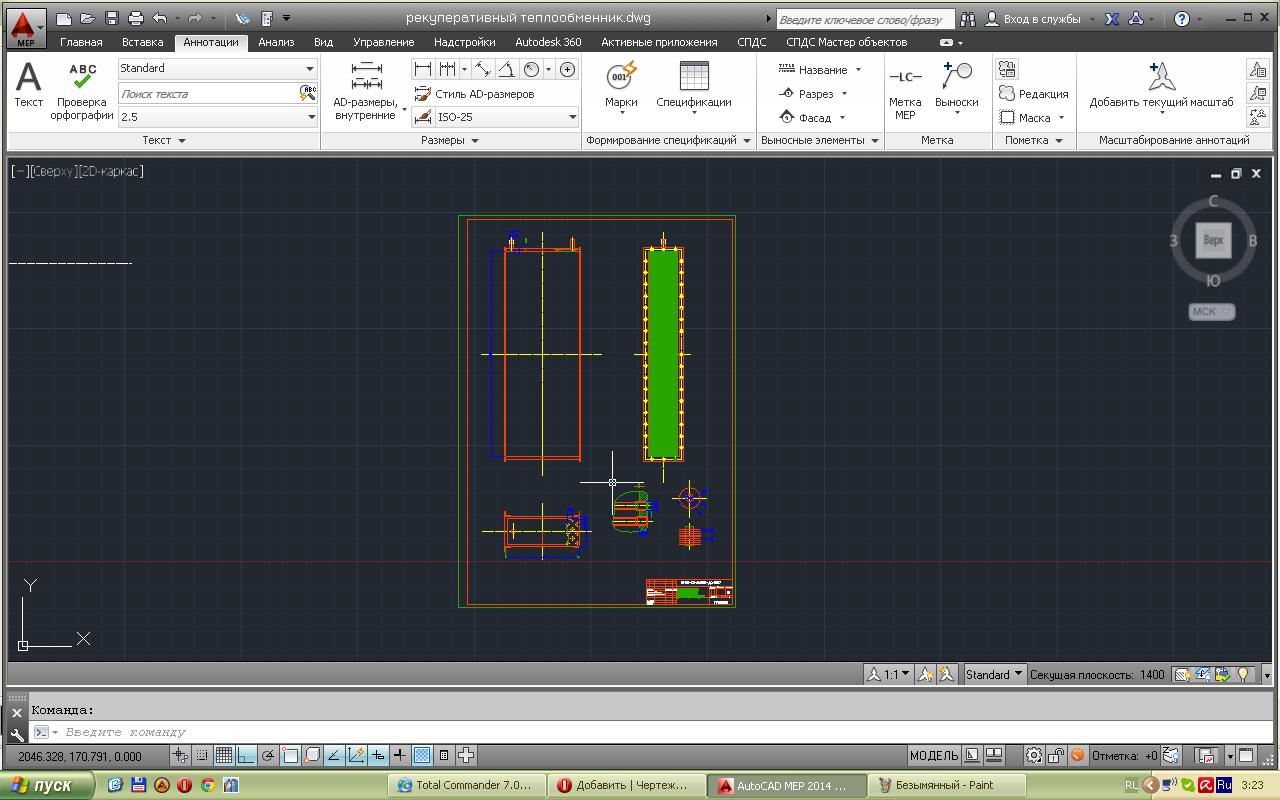Toggle Polar tracking in status bar
This screenshot has height=800, width=1280.
coord(268,755)
